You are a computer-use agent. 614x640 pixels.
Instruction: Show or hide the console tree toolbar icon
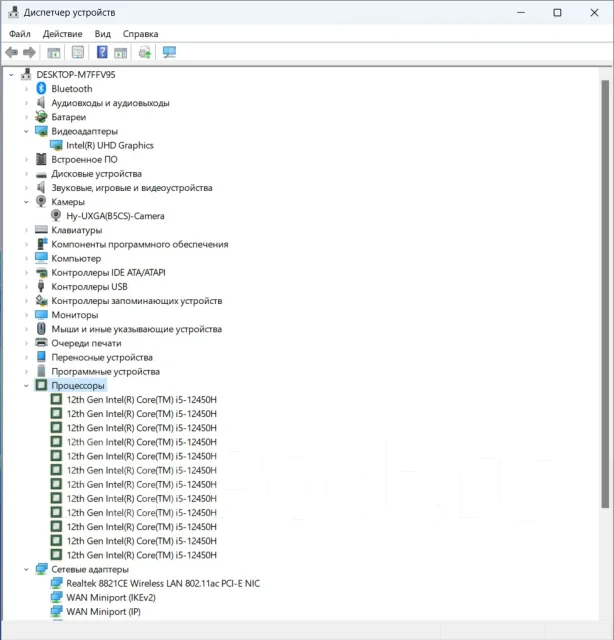point(53,53)
